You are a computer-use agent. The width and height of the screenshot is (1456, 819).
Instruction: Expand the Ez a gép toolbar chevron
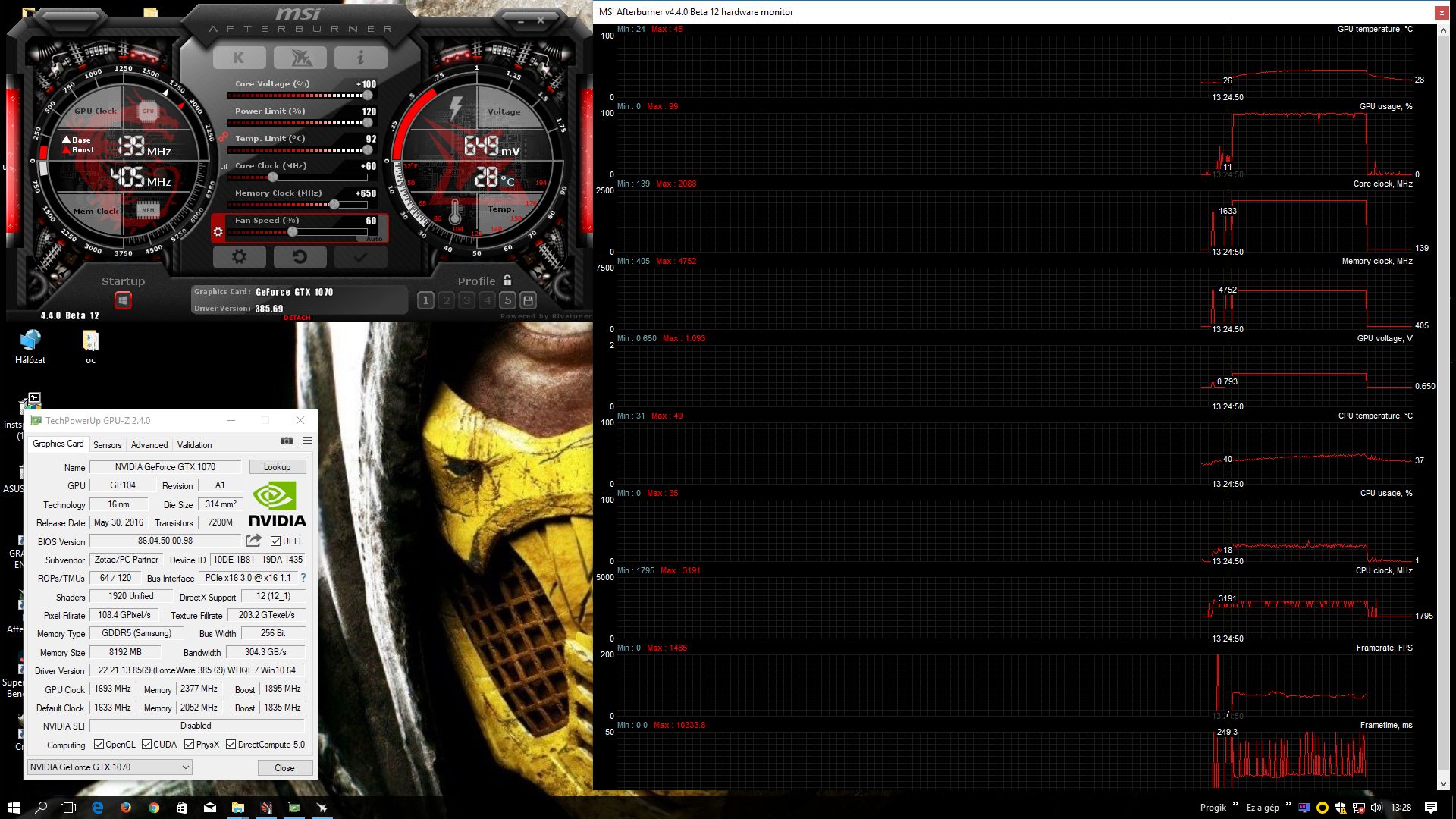pyautogui.click(x=1288, y=804)
